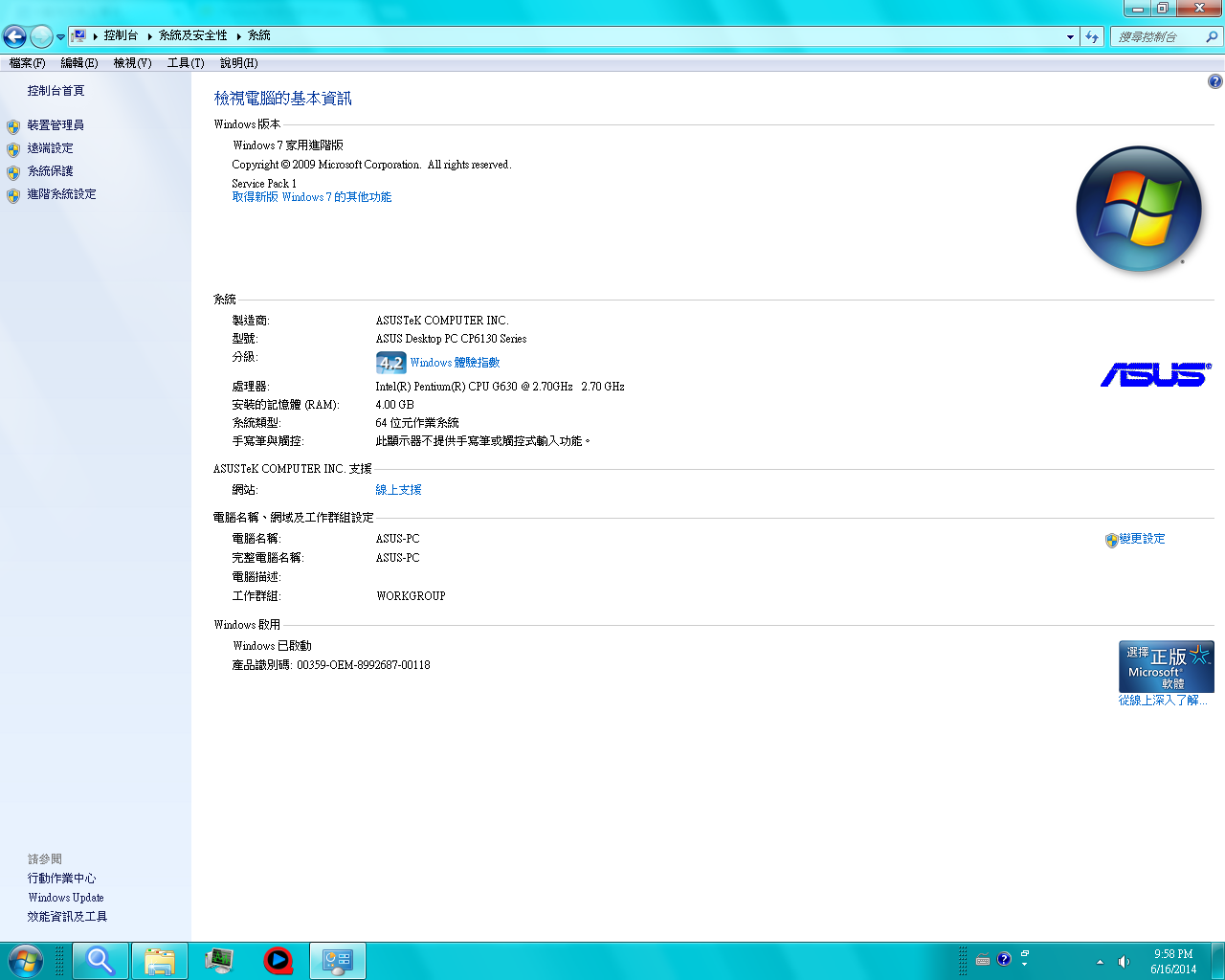Open the volume speaker tray icon
The width and height of the screenshot is (1225, 980).
point(1125,962)
